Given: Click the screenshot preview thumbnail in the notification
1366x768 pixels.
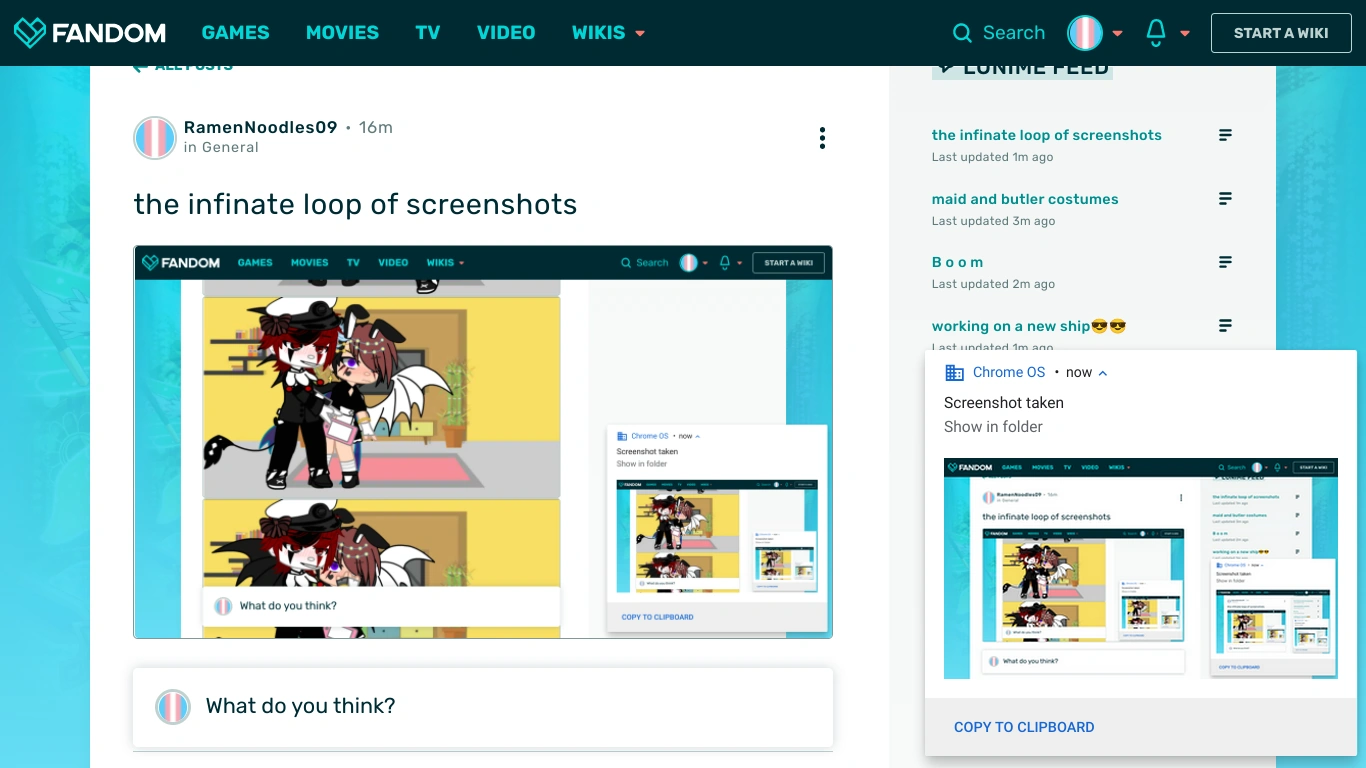Looking at the screenshot, I should [1139, 568].
